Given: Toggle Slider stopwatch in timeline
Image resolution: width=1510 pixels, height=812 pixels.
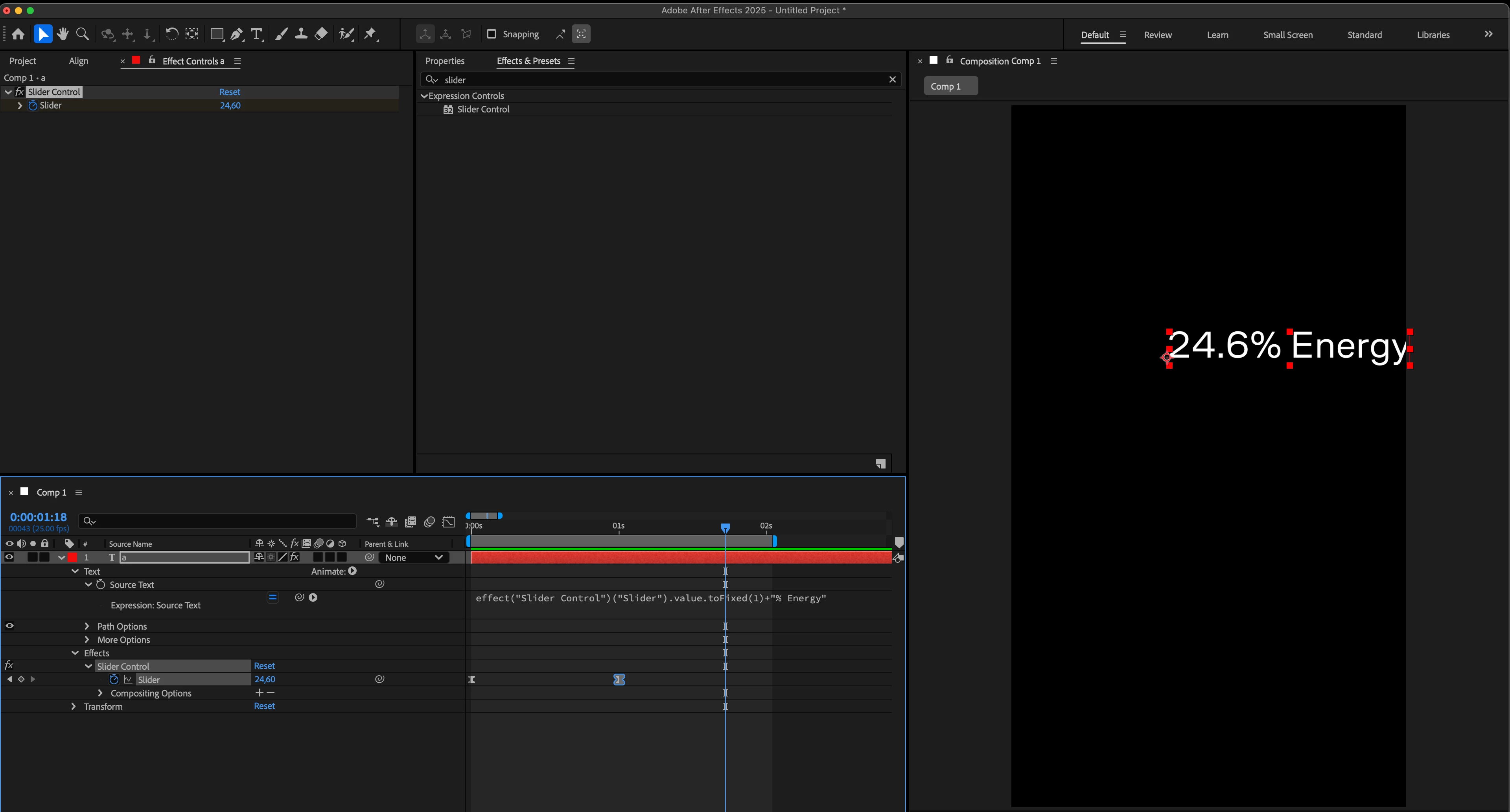Looking at the screenshot, I should [114, 680].
